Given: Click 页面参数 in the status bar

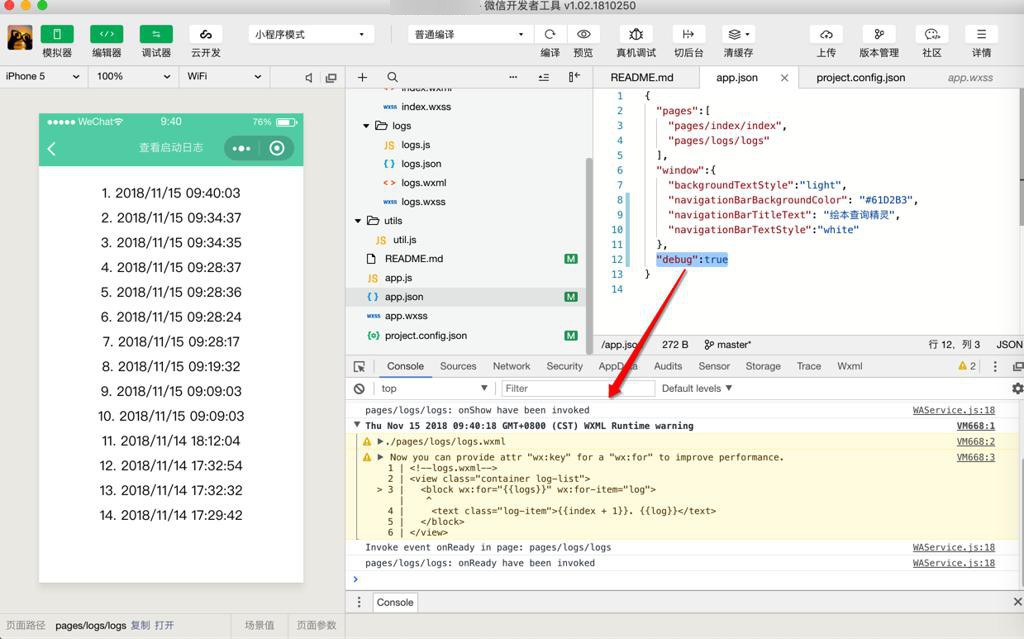Looking at the screenshot, I should click(316, 625).
